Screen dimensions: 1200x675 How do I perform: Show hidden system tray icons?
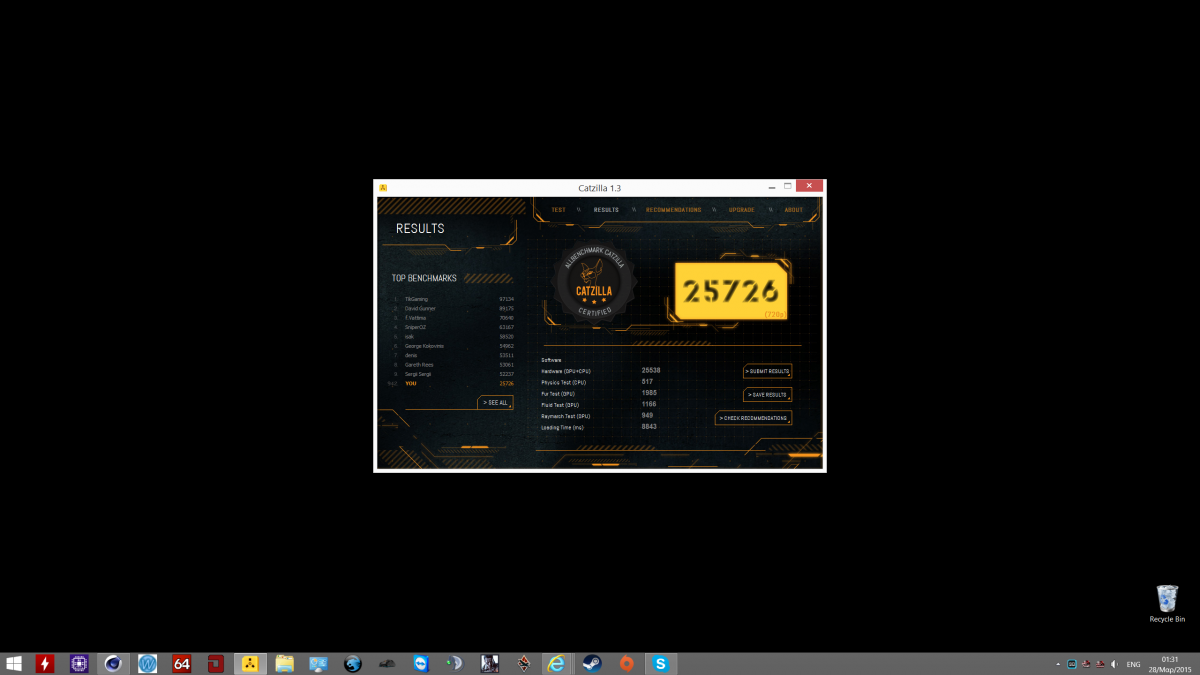tap(1058, 664)
